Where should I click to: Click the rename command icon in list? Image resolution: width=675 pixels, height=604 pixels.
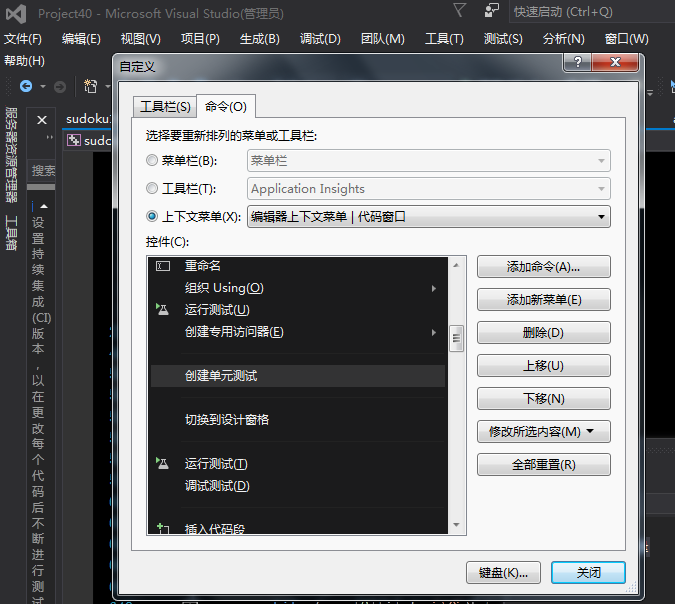coord(163,266)
